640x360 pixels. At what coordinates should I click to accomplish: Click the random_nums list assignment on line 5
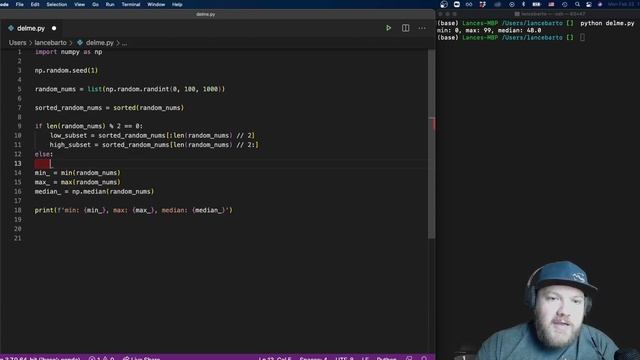130,89
